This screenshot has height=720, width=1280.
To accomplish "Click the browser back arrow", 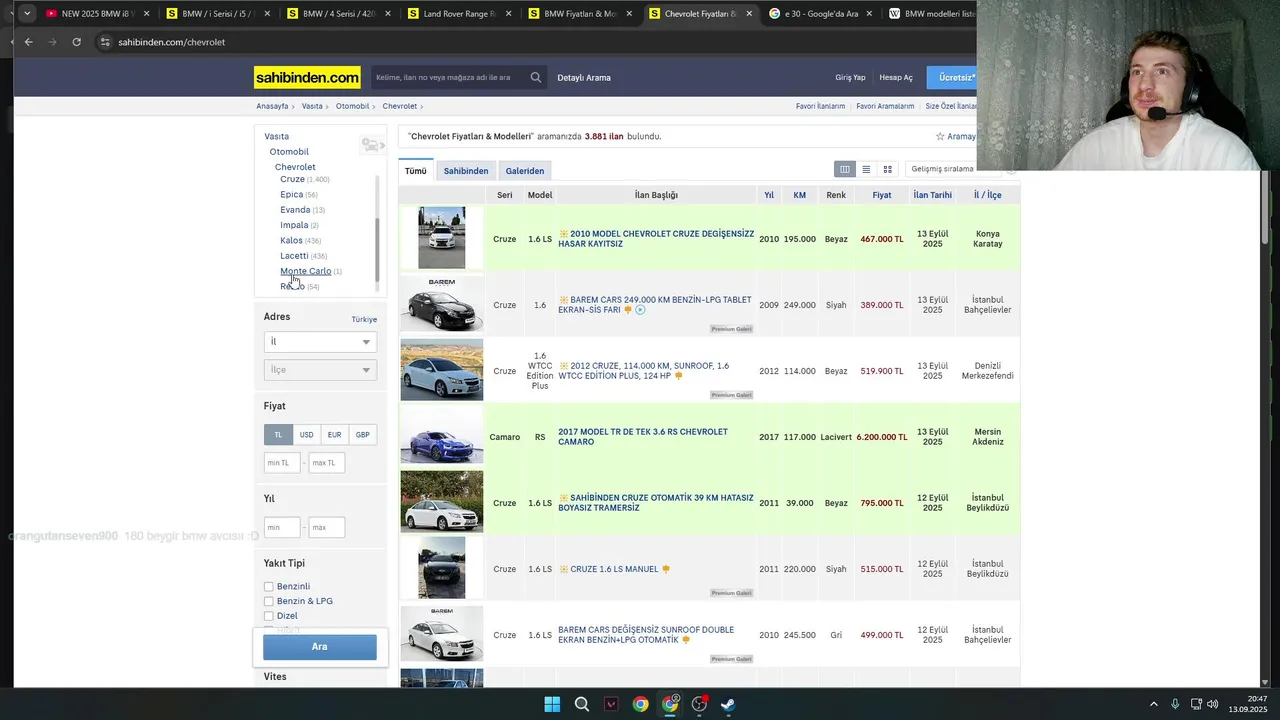I will click(28, 42).
